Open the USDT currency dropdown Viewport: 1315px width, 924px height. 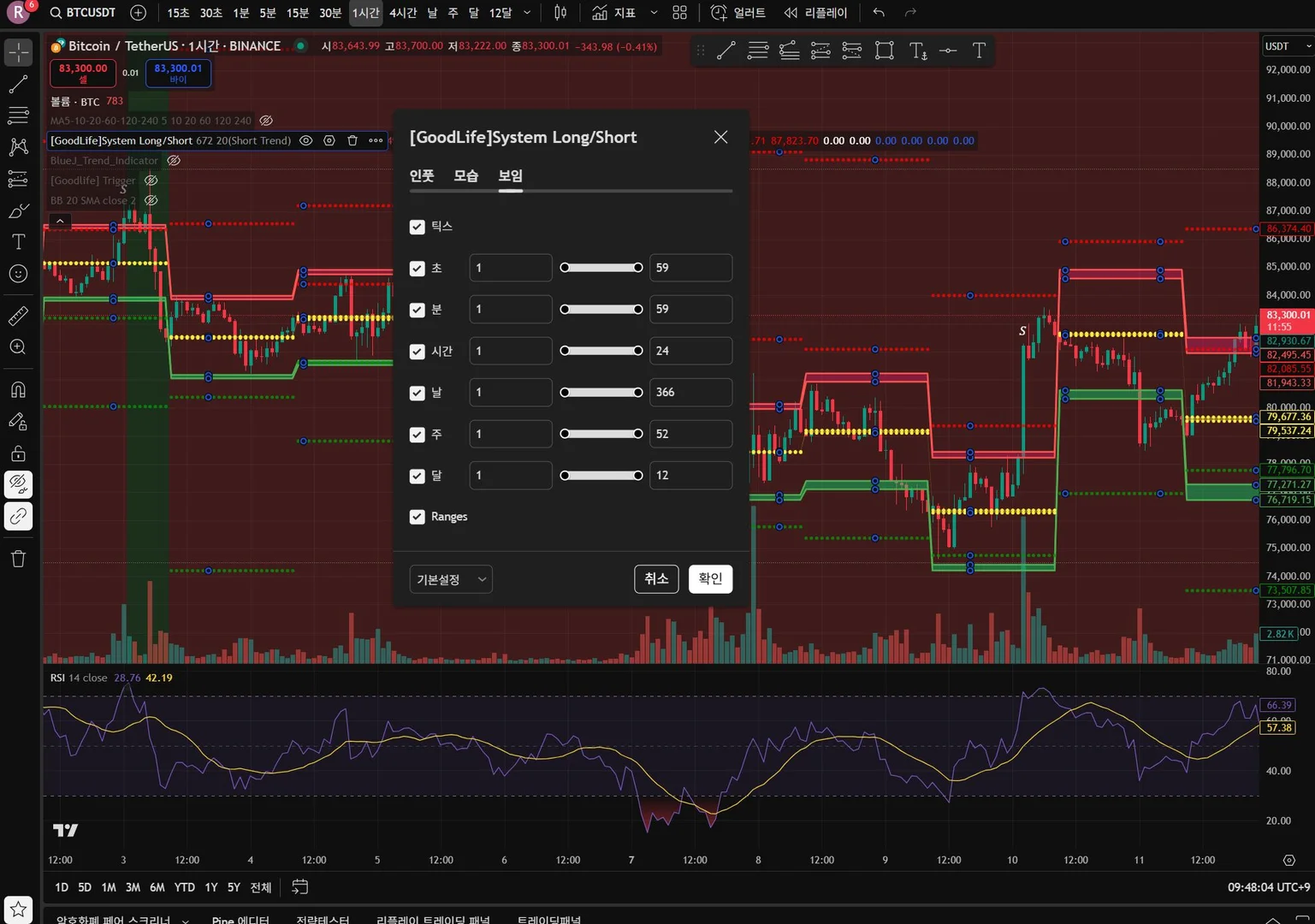pyautogui.click(x=1288, y=46)
